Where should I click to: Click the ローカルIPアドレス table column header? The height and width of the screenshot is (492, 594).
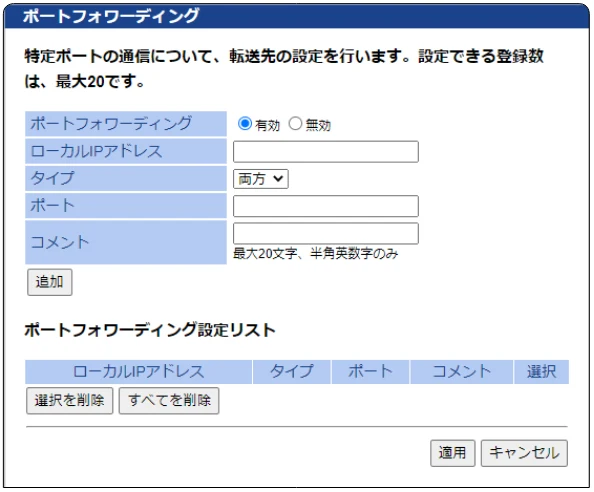click(x=139, y=372)
